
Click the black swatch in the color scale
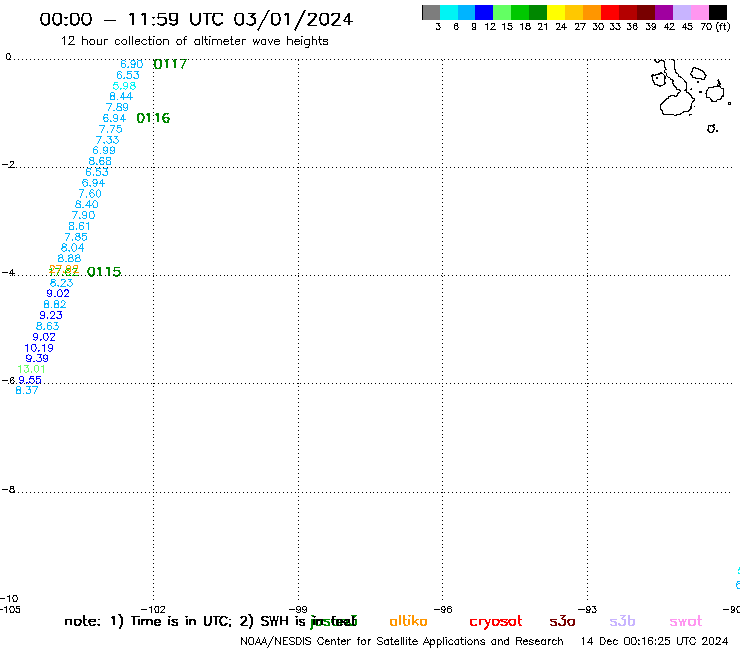click(x=718, y=12)
